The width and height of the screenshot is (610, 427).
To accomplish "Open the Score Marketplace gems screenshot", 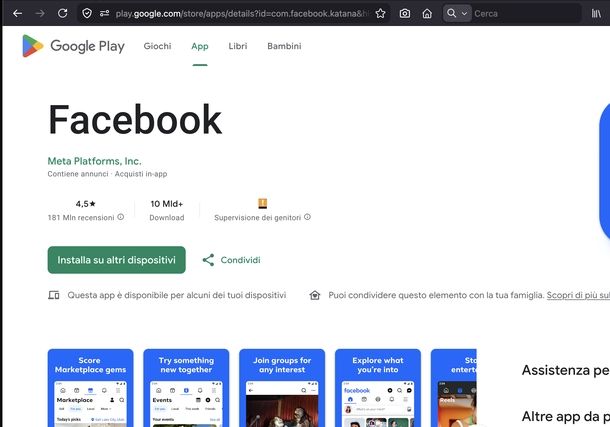I will [x=91, y=388].
